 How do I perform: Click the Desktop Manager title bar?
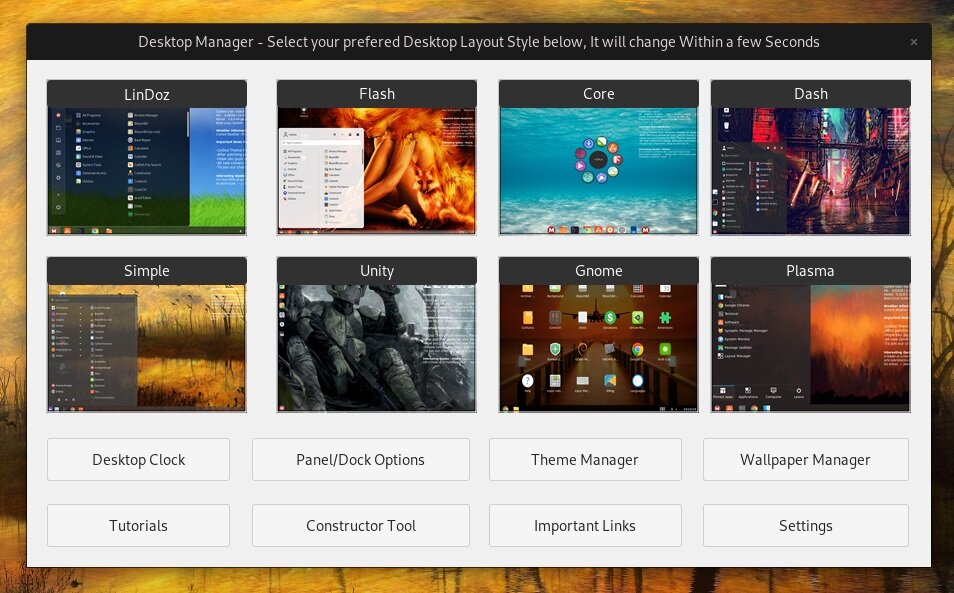(477, 42)
